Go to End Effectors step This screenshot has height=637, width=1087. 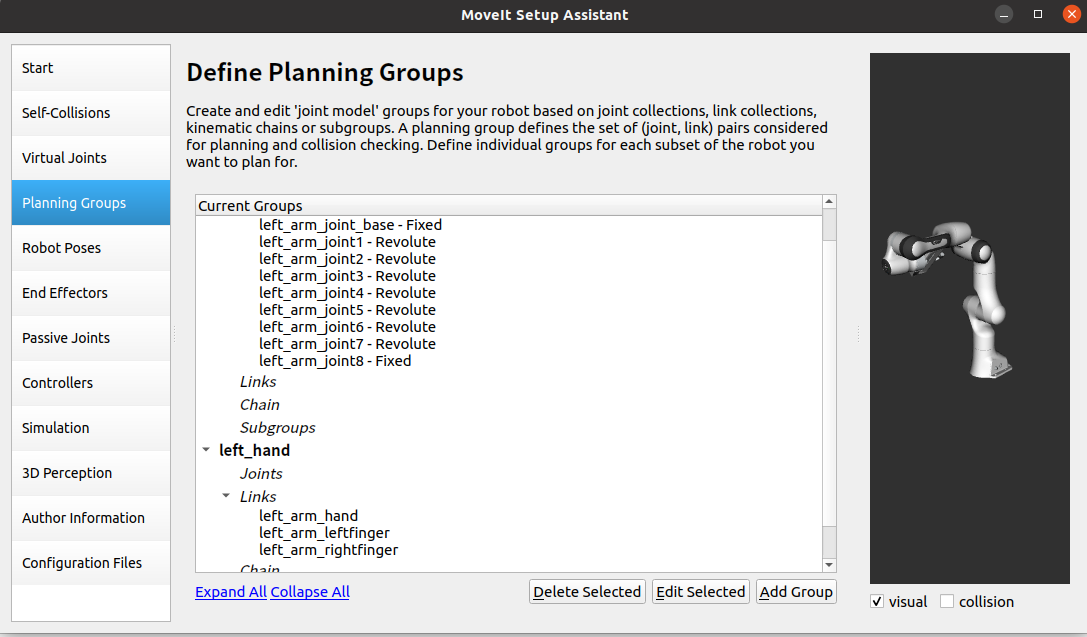coord(91,293)
